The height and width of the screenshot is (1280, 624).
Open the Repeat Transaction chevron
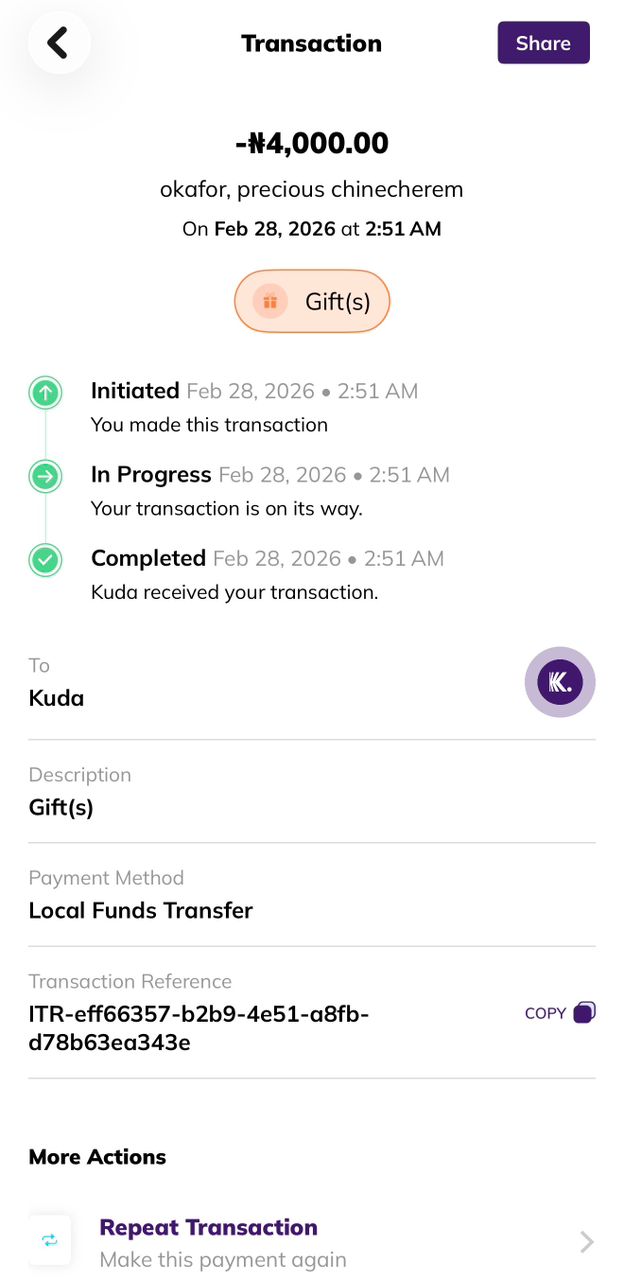587,1242
